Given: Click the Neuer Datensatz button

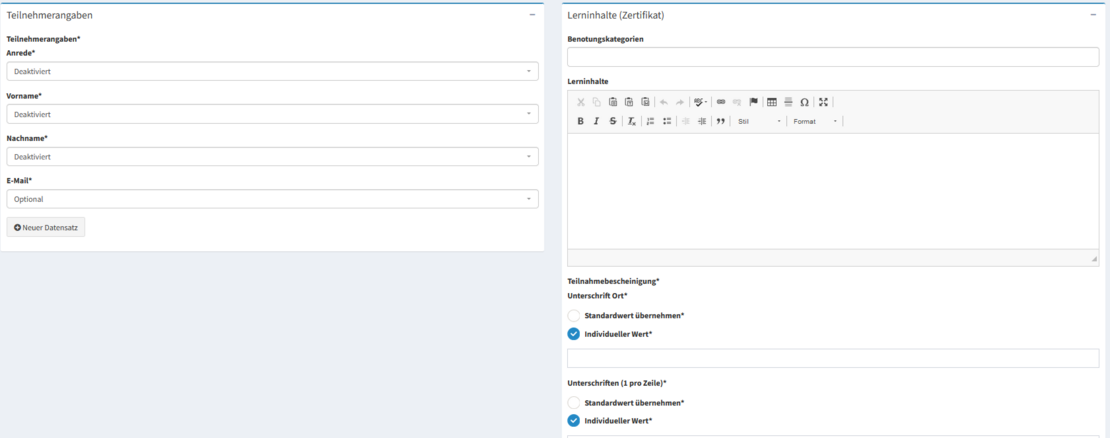Looking at the screenshot, I should coord(46,228).
